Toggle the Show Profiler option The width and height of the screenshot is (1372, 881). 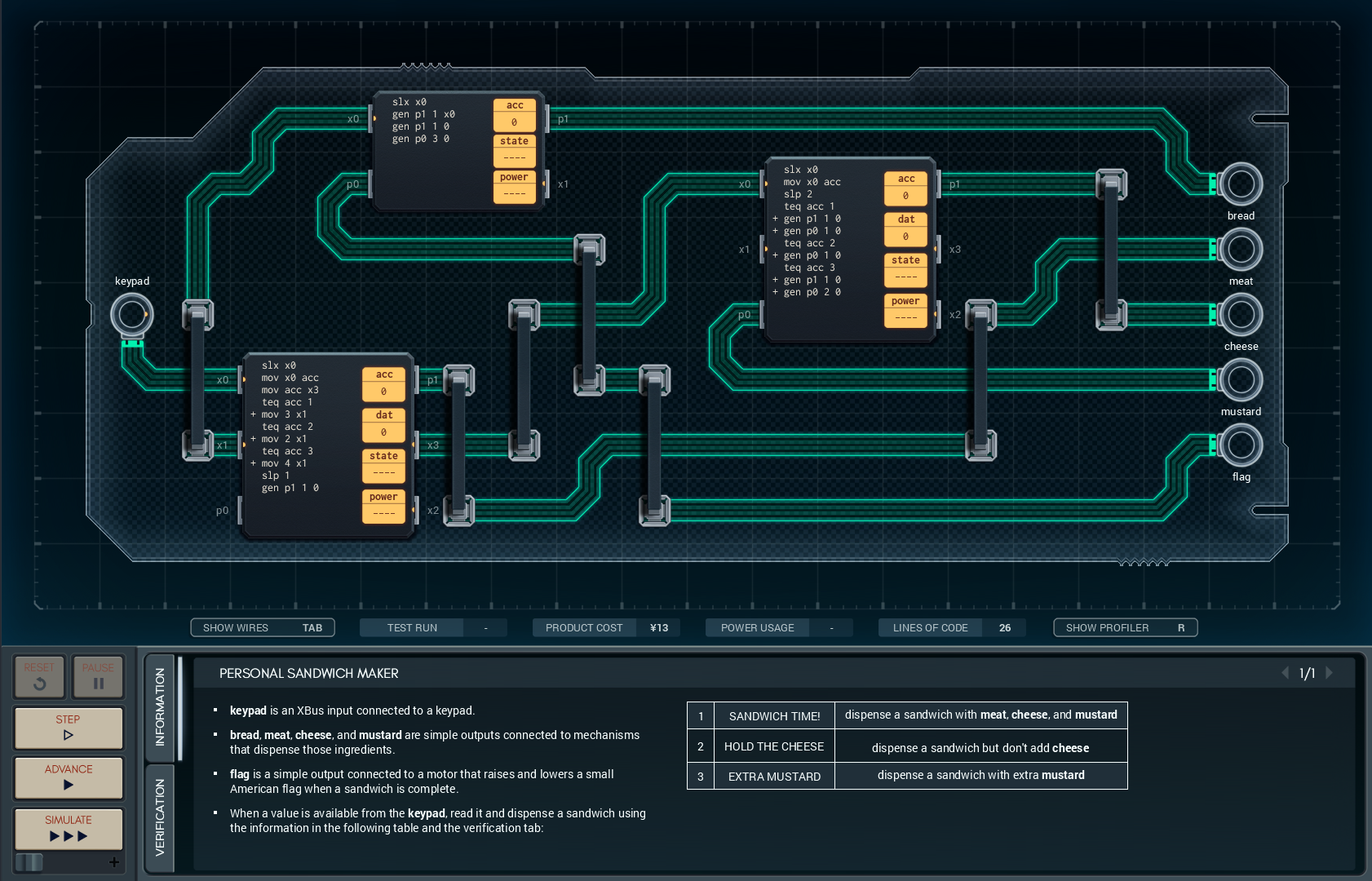(1125, 627)
